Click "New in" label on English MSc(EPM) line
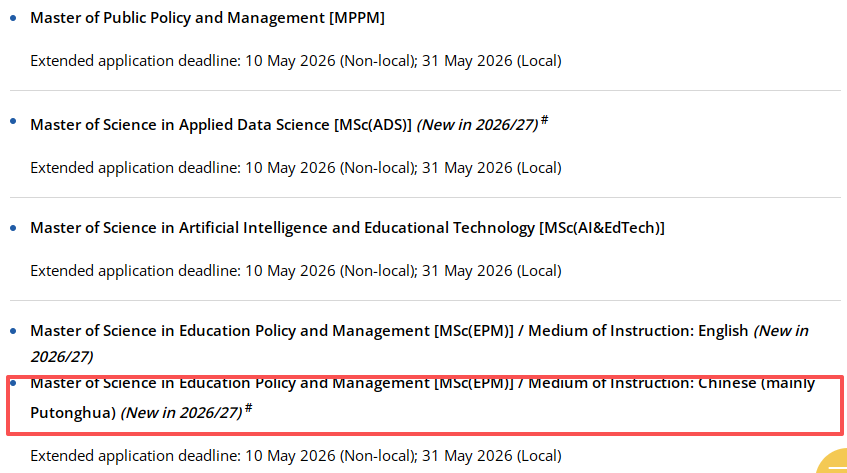 click(780, 331)
